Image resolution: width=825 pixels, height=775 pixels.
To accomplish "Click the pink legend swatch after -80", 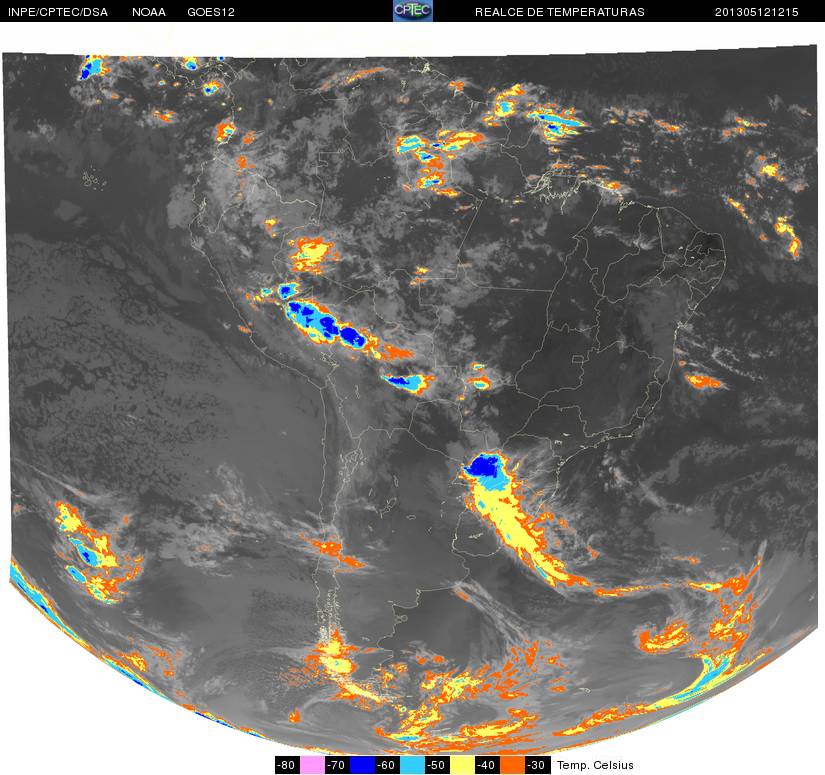I will point(312,765).
